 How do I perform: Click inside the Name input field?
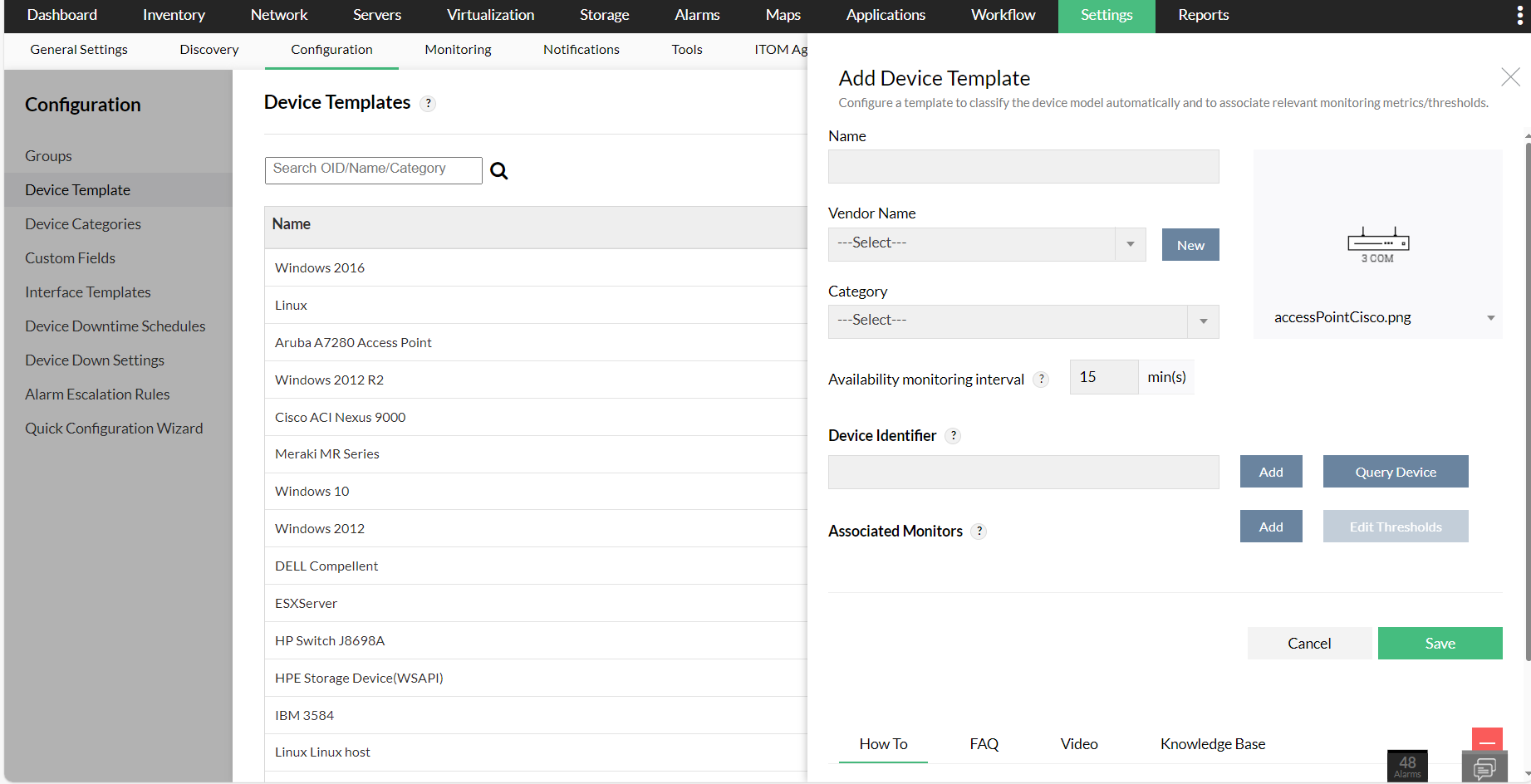(1023, 166)
